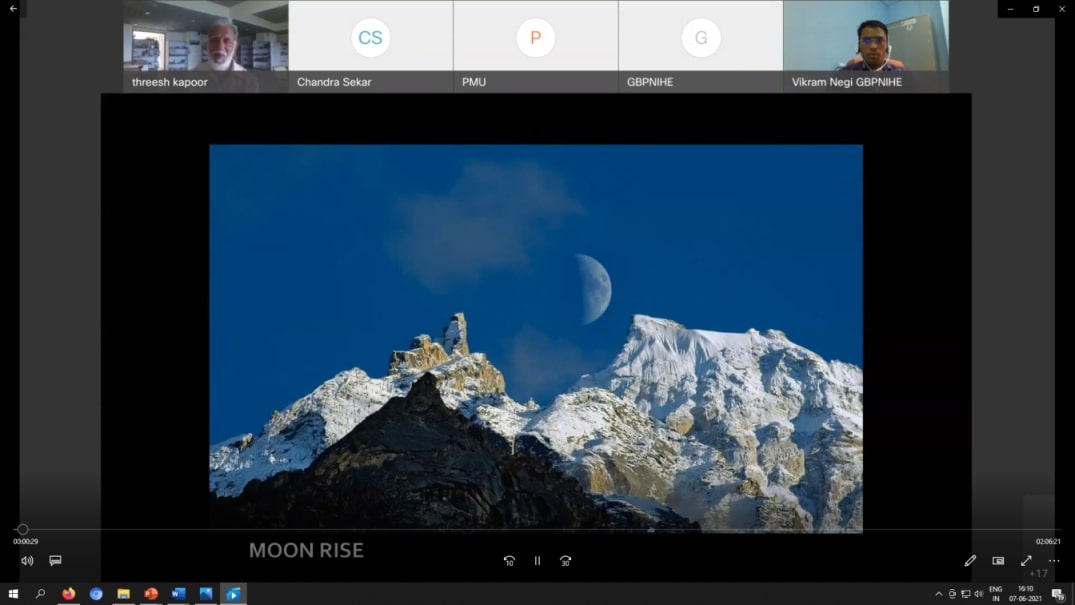The width and height of the screenshot is (1075, 605).
Task: Pause the video playback
Action: pyautogui.click(x=537, y=561)
